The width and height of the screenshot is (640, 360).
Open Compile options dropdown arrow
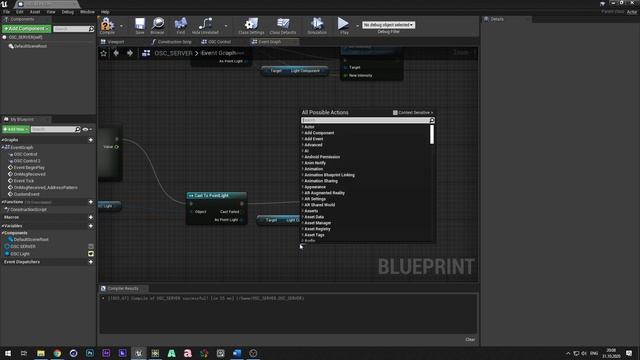pos(121,26)
